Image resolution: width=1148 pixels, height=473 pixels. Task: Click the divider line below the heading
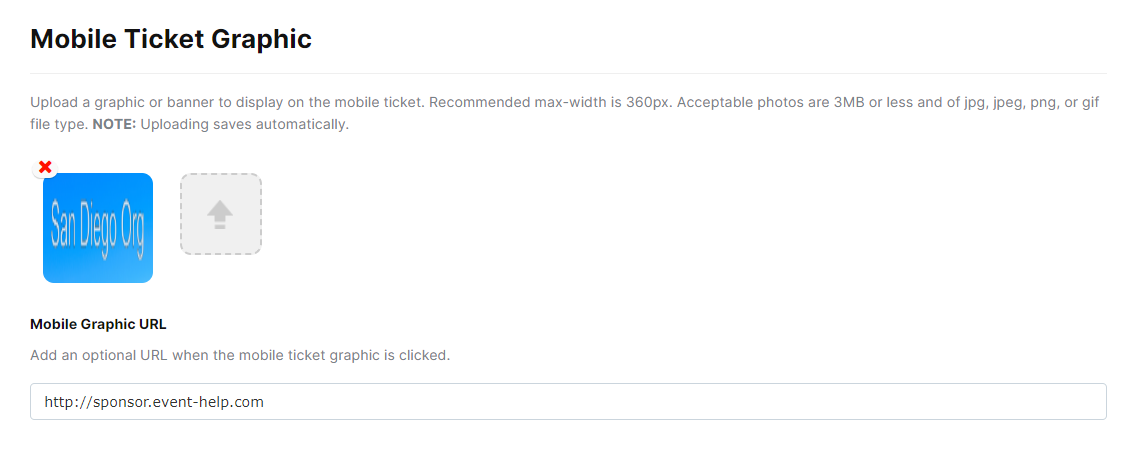coord(568,73)
